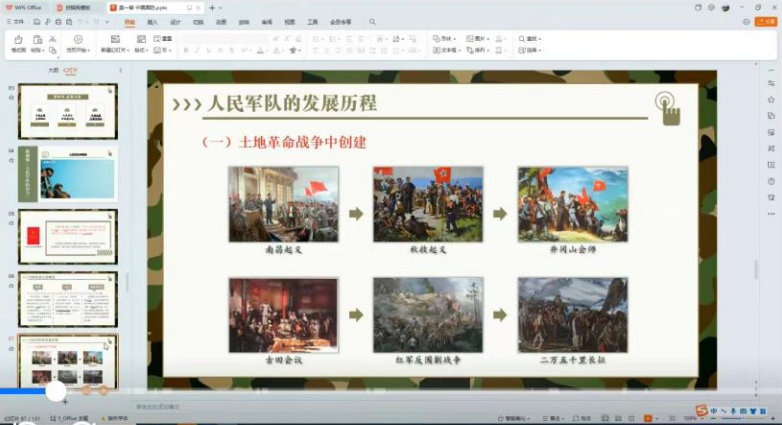Screen dimensions: 782x425
Task: Open the 工具 ribbon tab
Action: [x=312, y=22]
